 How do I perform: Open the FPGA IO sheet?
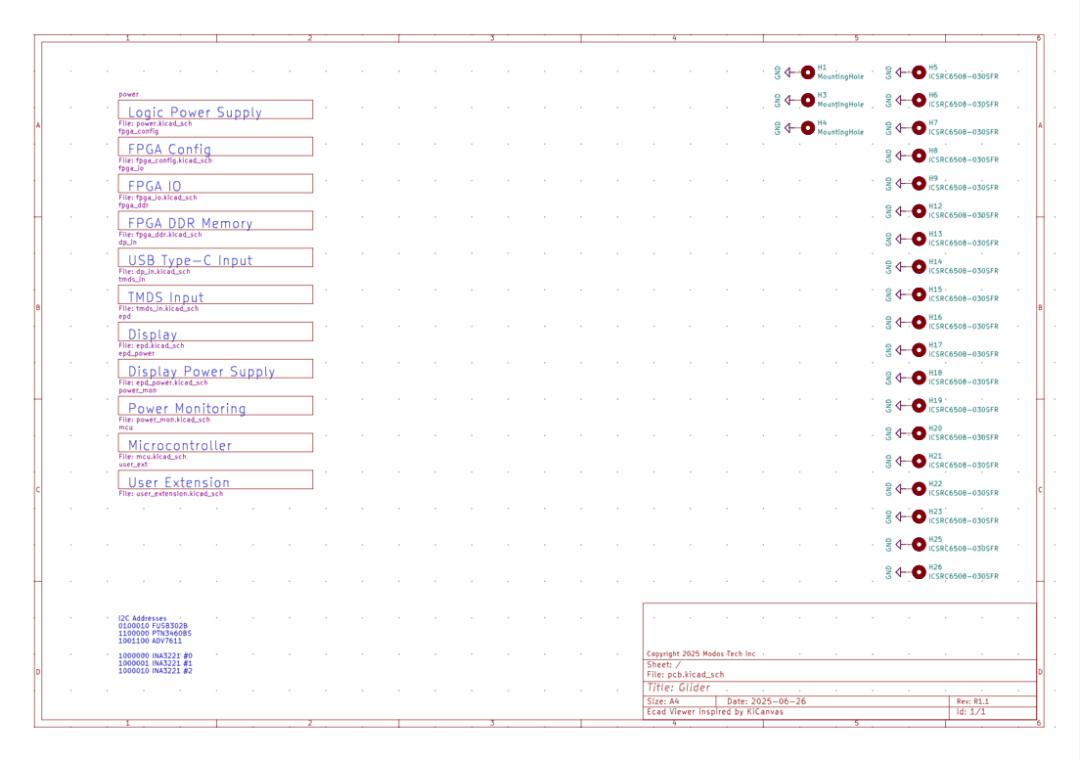tap(215, 183)
